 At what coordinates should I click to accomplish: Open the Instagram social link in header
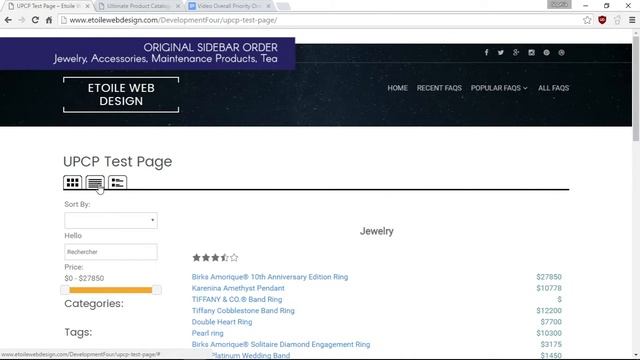pos(531,53)
